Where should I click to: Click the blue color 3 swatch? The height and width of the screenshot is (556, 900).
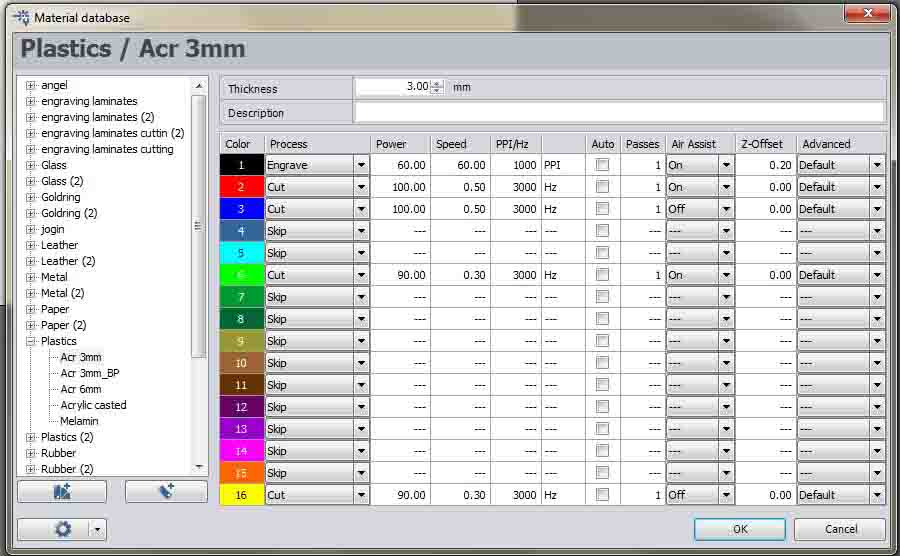coord(241,209)
